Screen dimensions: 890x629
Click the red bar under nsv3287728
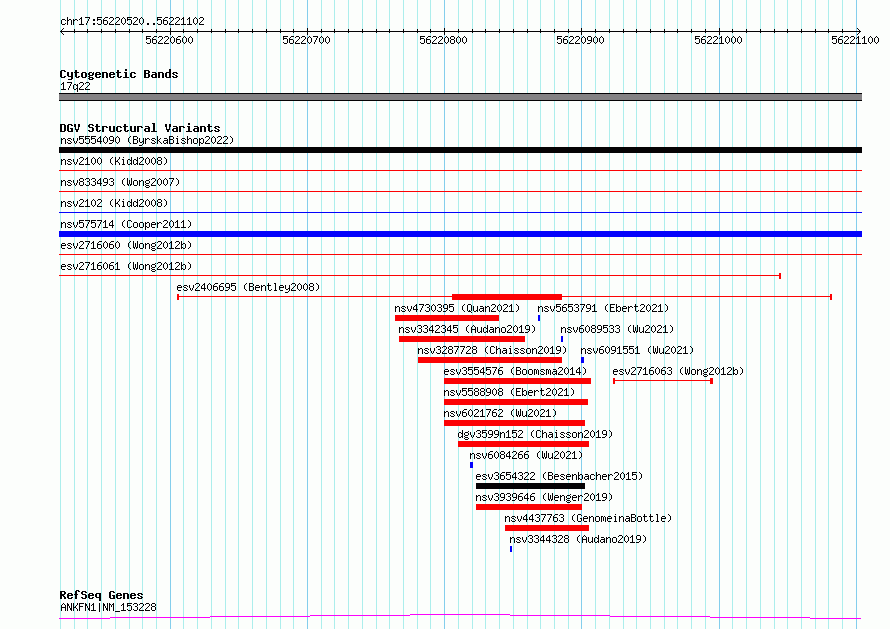(x=490, y=360)
